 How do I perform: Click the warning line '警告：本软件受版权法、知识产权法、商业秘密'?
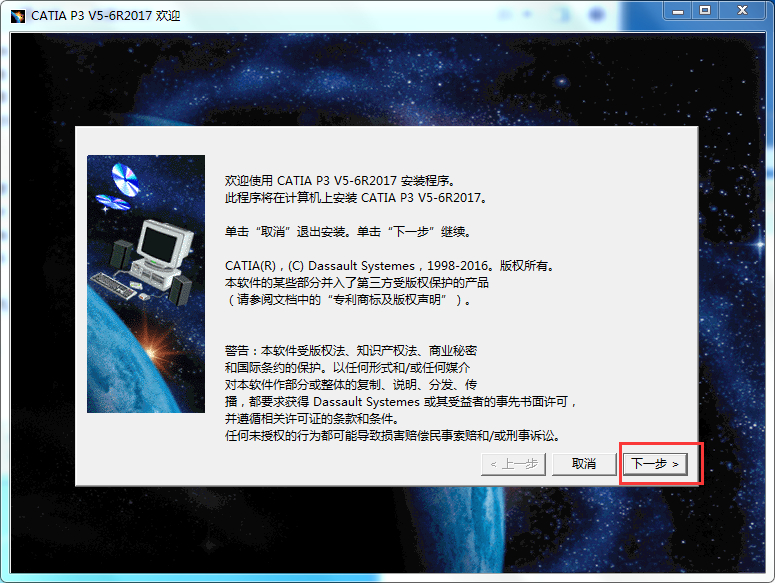click(351, 351)
